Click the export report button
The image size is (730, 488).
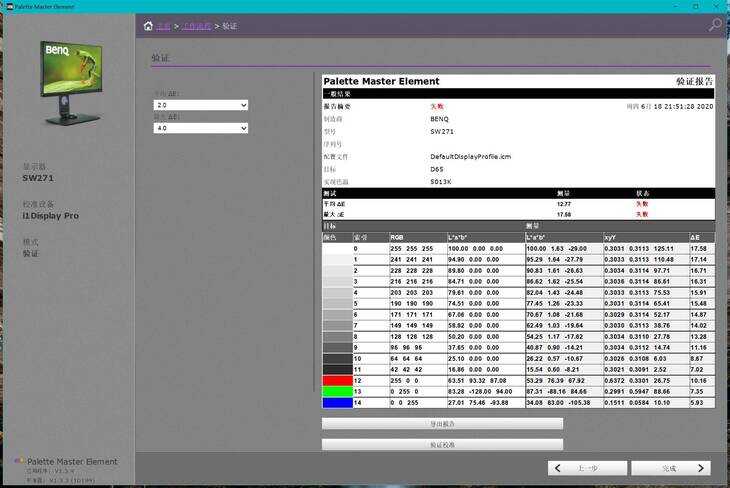(442, 424)
